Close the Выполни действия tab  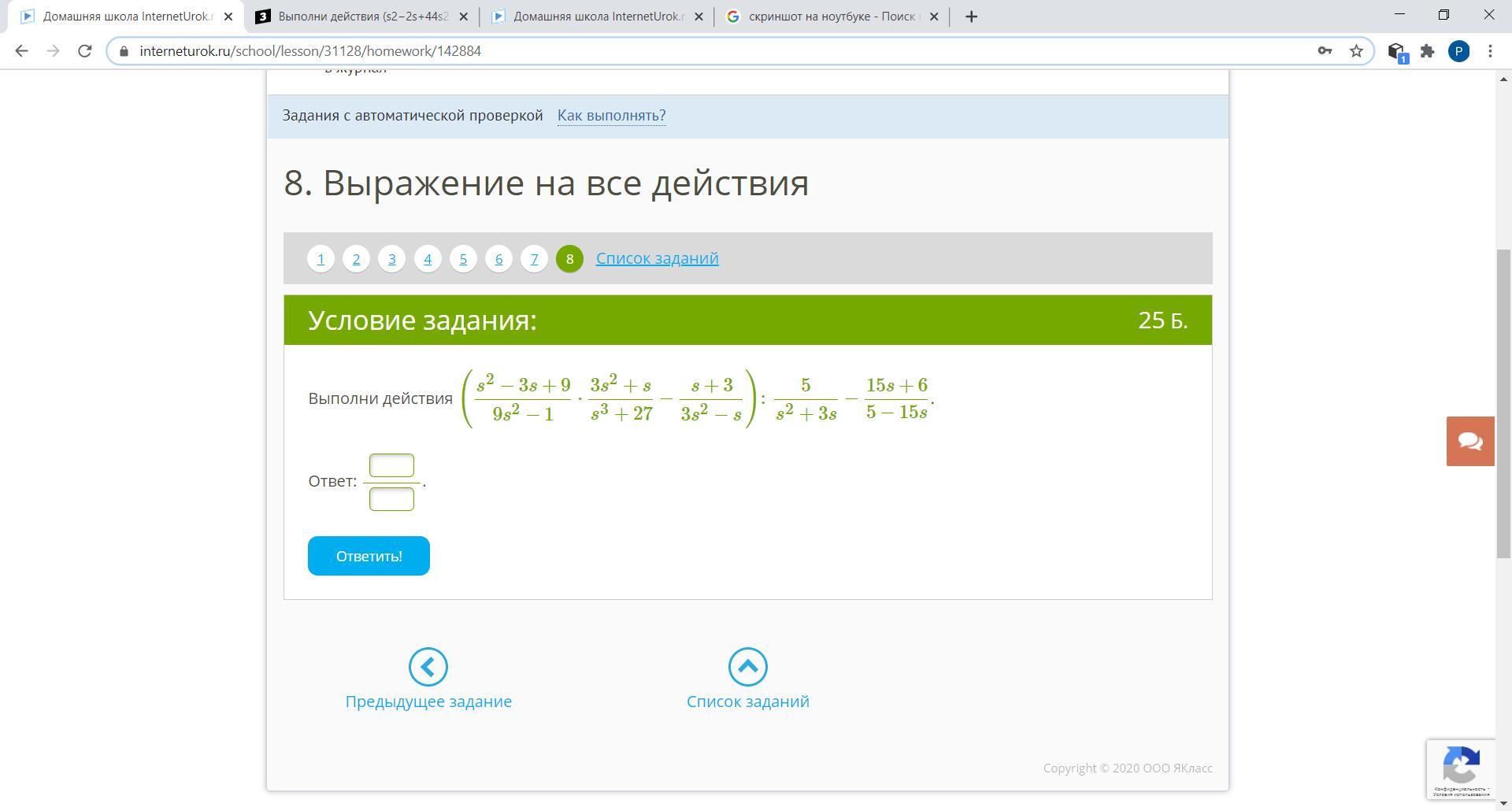pos(463,17)
